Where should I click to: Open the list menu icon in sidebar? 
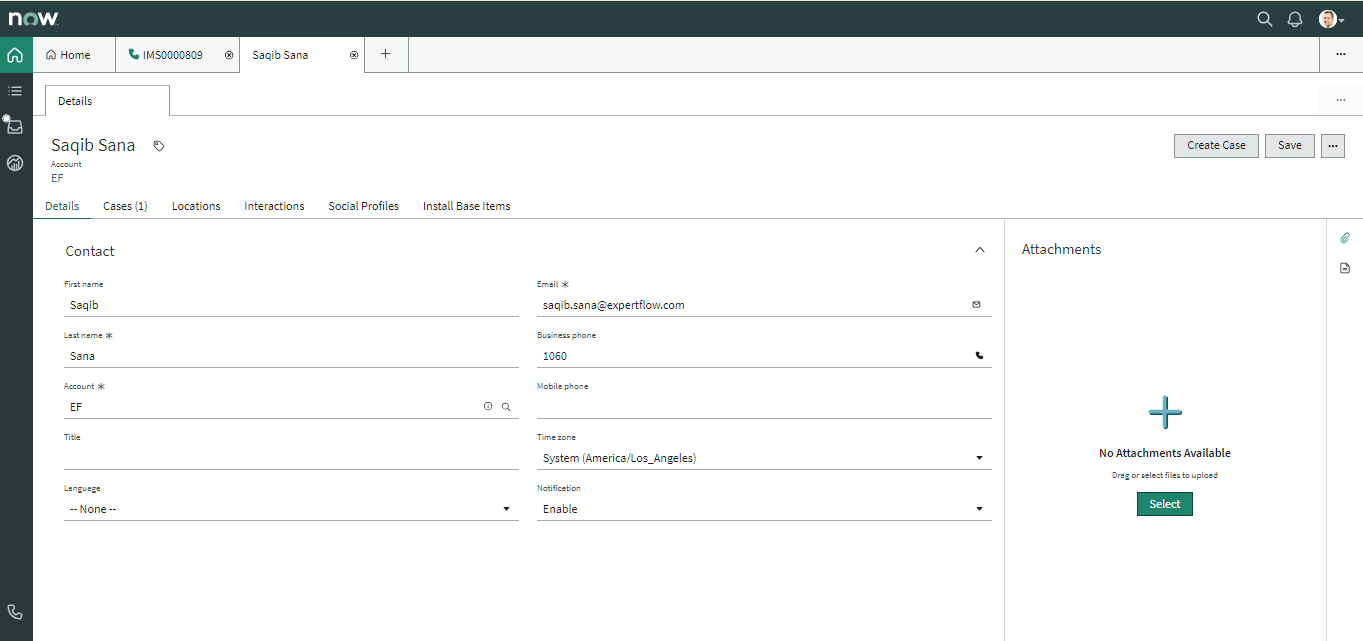[15, 91]
